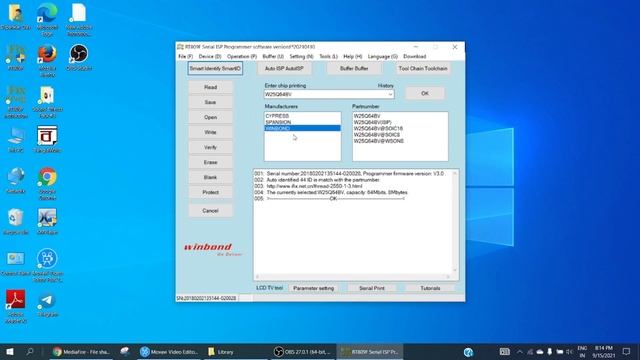Open Control Panel desktop icon
Screen dimensions: 640x360
tap(16, 263)
